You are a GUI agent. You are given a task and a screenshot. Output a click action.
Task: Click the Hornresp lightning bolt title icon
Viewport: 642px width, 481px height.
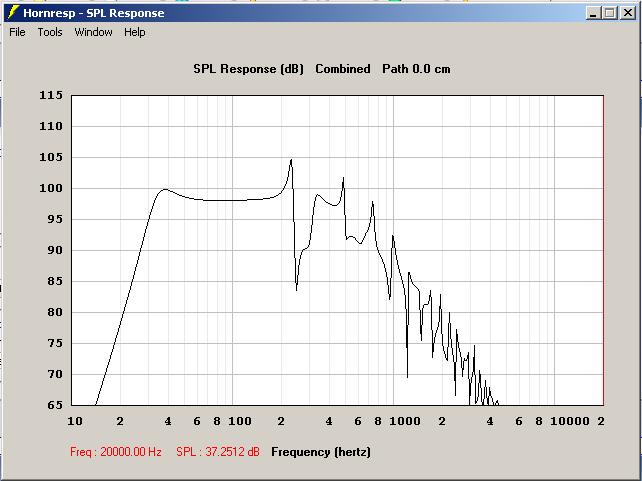[x=13, y=12]
